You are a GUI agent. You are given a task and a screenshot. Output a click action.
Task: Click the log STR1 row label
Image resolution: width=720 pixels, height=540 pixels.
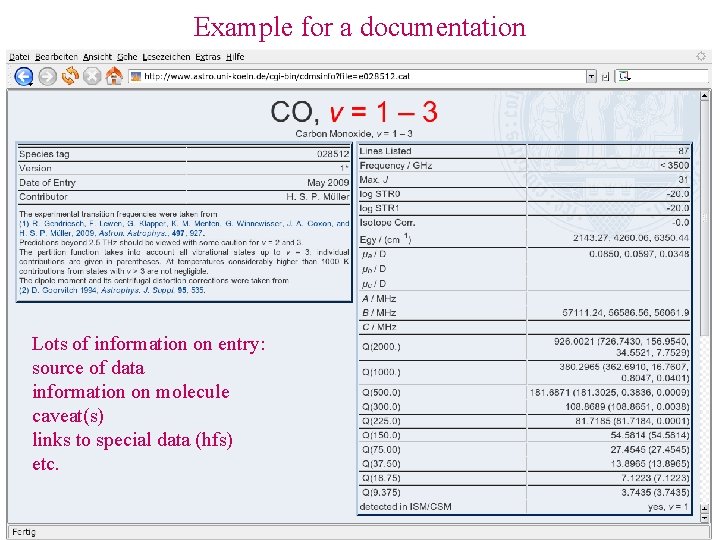[379, 208]
